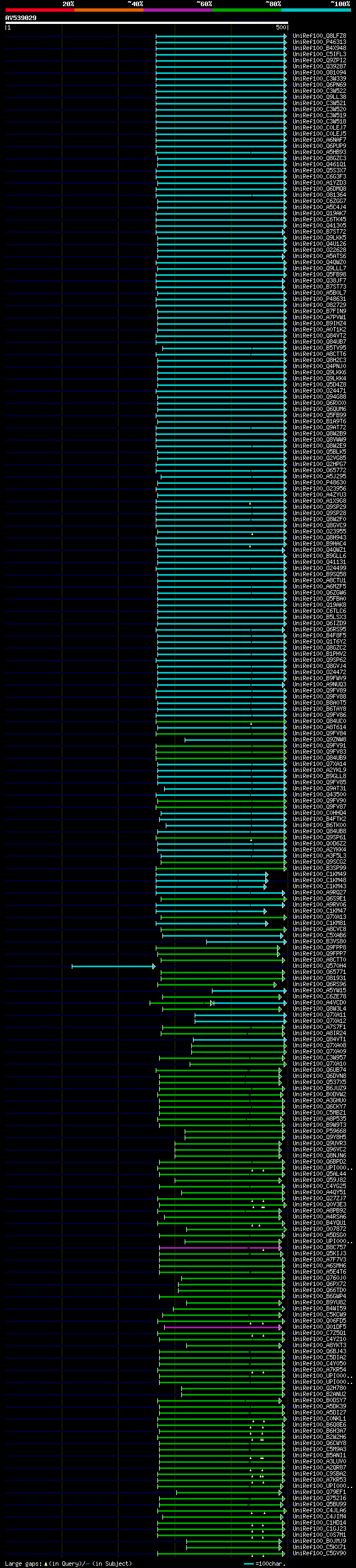The width and height of the screenshot is (356, 1568).
Task: Select hit label UniRef100_P46313
Action: tap(319, 42)
